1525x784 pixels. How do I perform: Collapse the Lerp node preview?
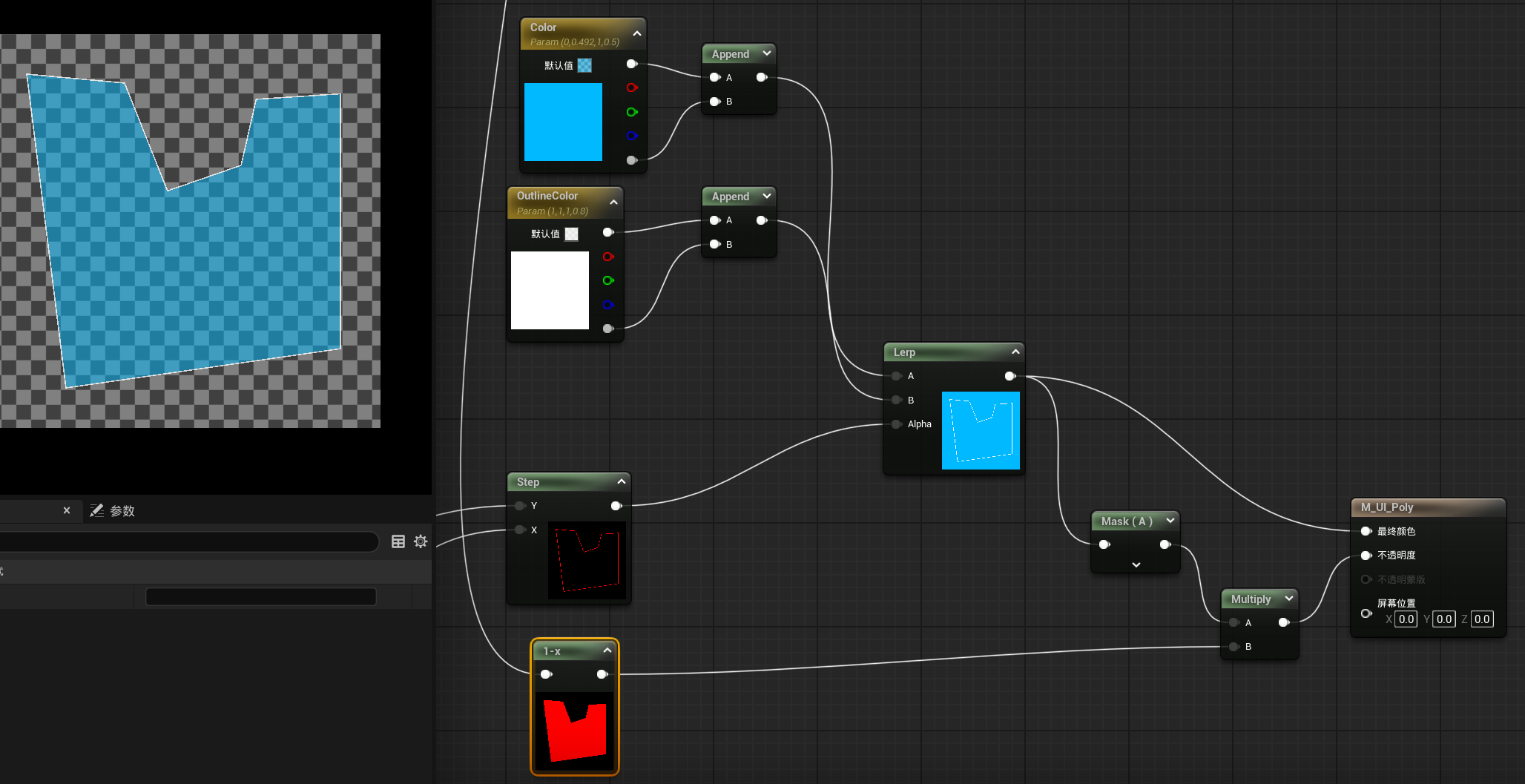[x=1015, y=352]
